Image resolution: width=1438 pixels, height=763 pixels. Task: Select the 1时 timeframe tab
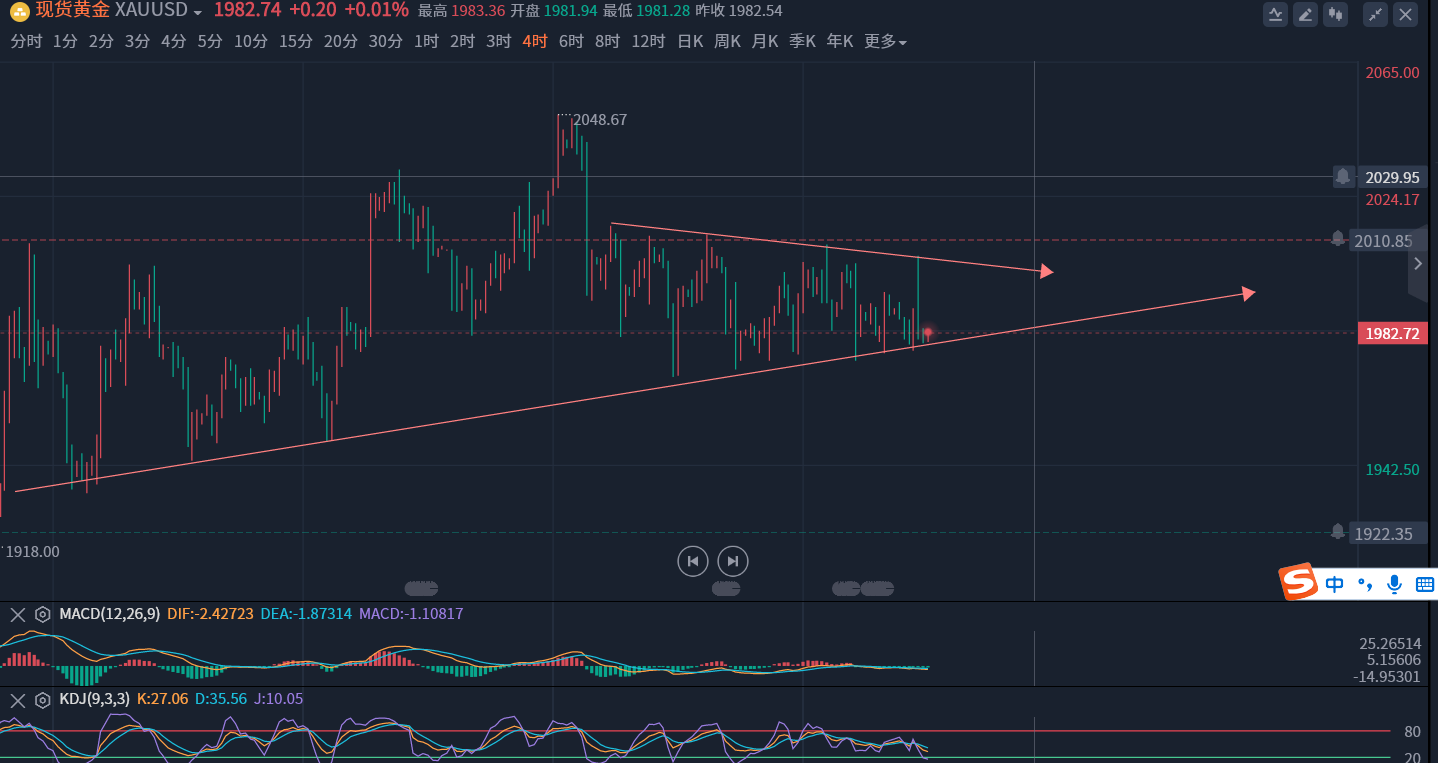pos(426,41)
